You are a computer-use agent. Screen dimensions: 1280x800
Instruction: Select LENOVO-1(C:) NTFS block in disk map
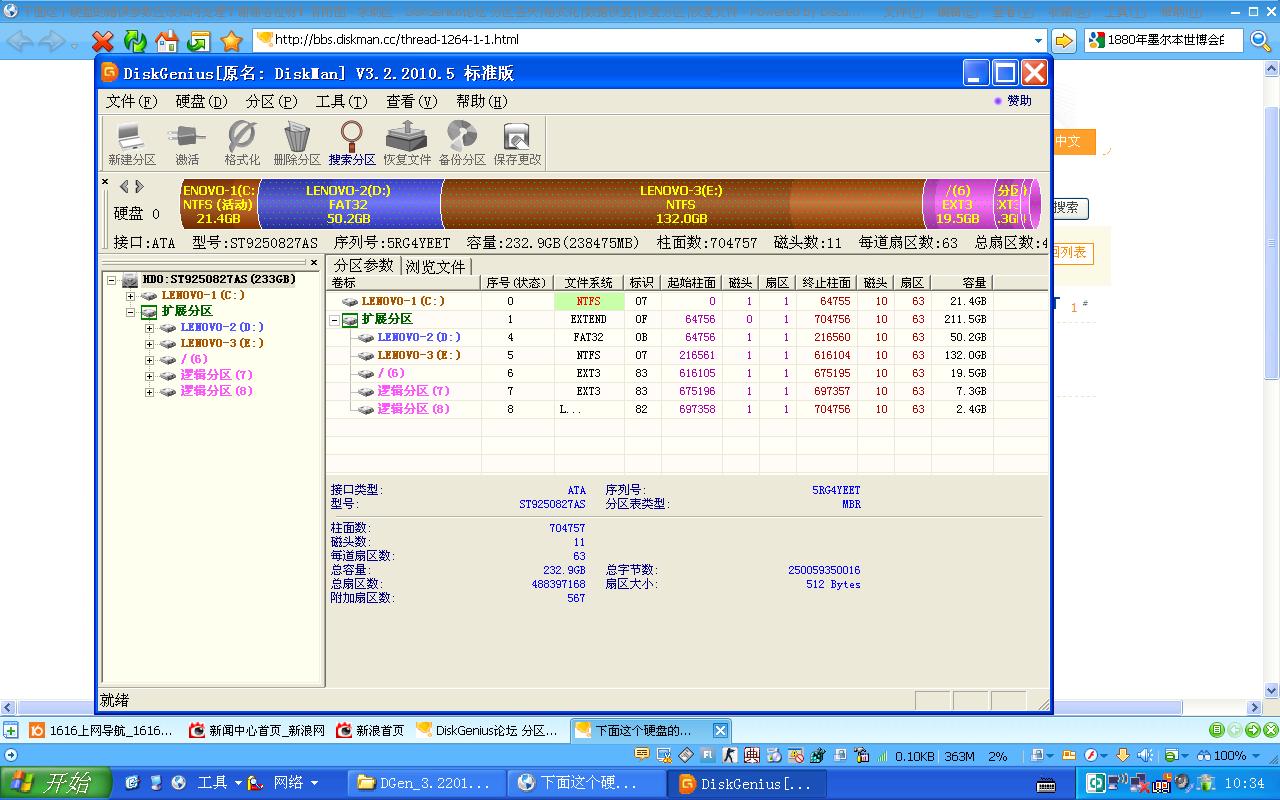pyautogui.click(x=219, y=204)
